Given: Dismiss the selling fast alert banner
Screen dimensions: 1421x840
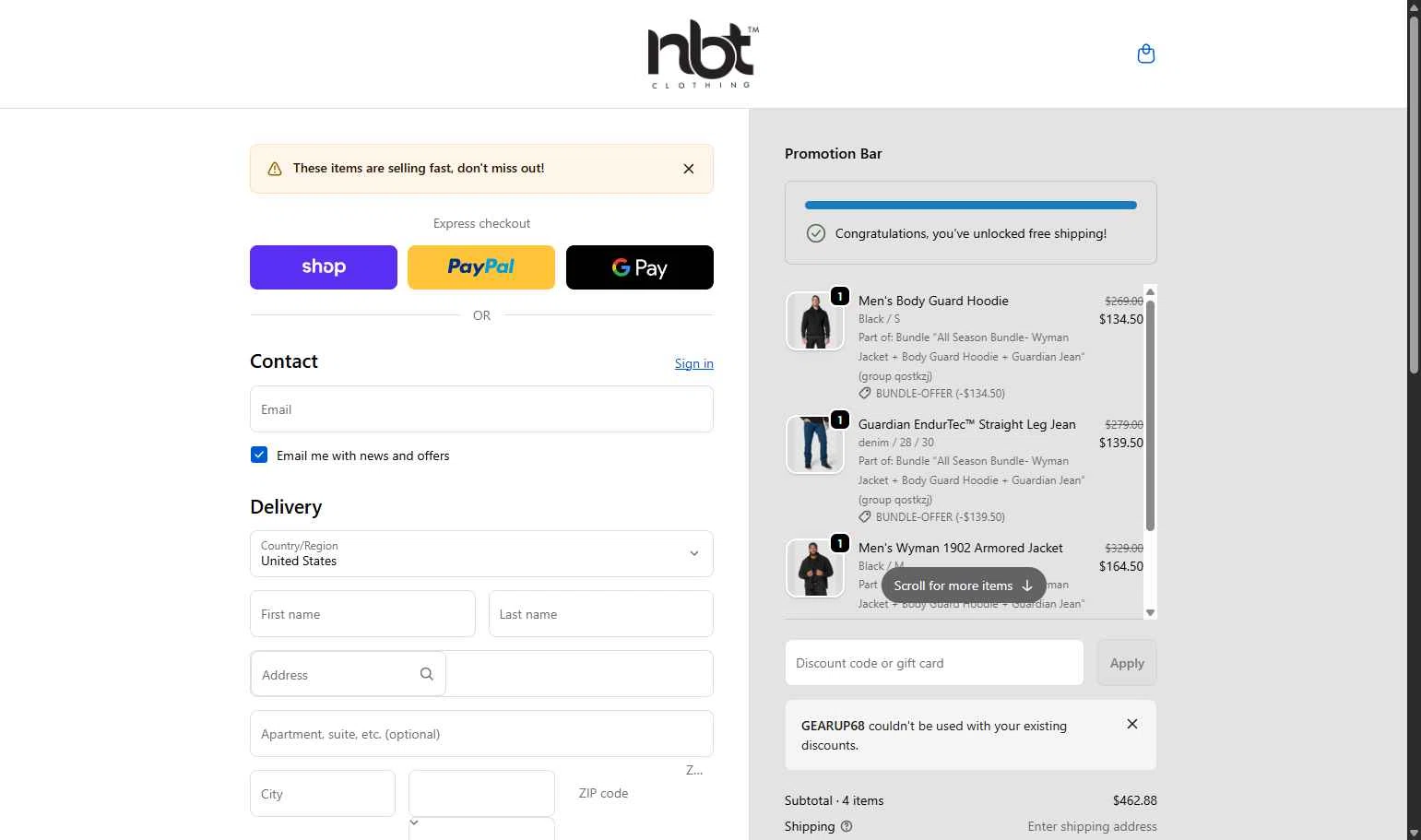Looking at the screenshot, I should click(x=689, y=169).
